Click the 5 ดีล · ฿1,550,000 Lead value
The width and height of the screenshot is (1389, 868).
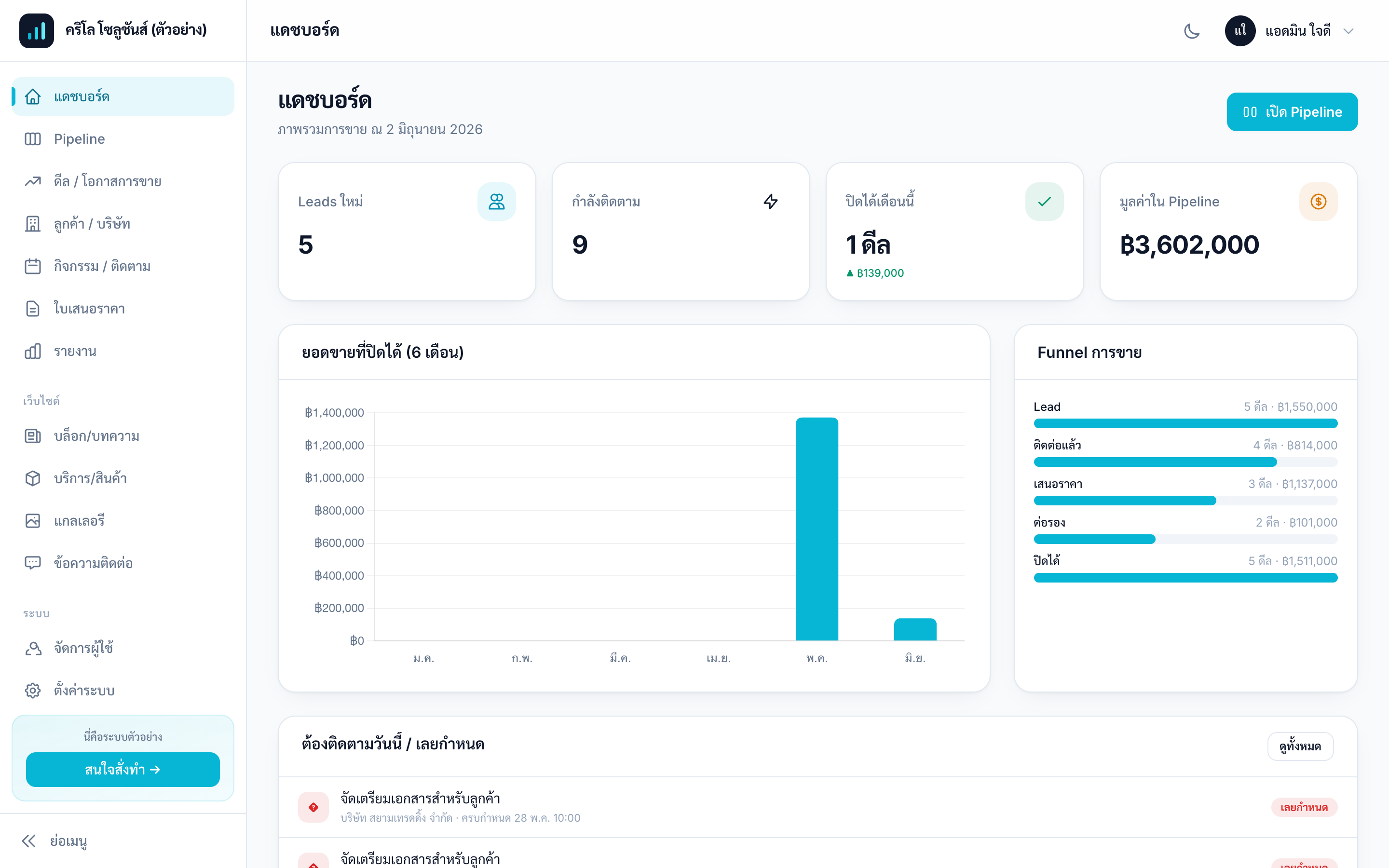[x=1290, y=407]
